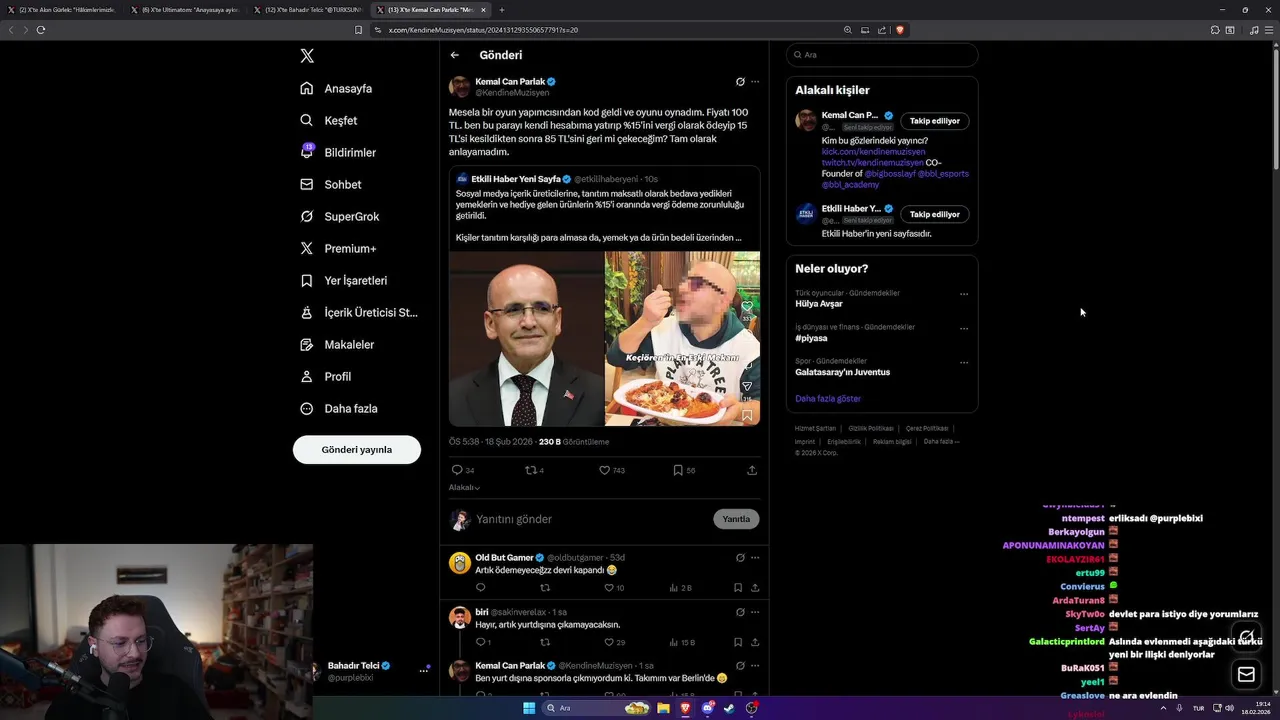Bookmark Old But Gamer's reply
This screenshot has height=720, width=1280.
tap(738, 588)
